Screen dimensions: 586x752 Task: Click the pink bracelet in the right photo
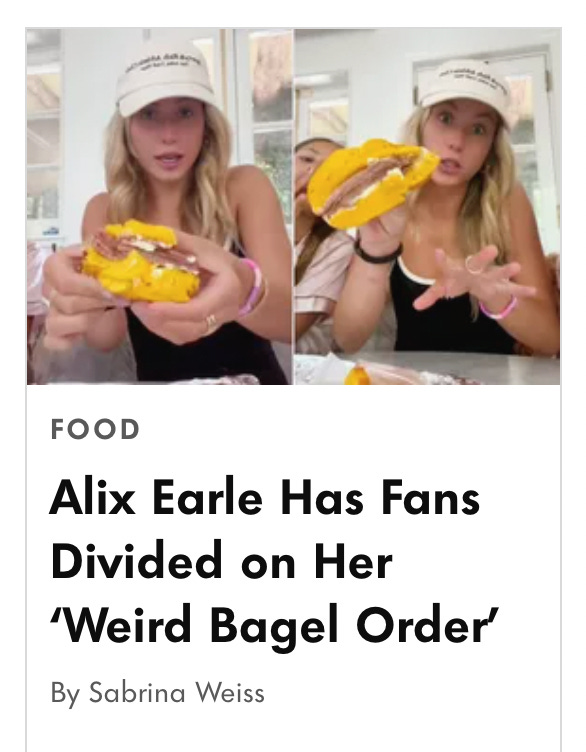point(499,307)
